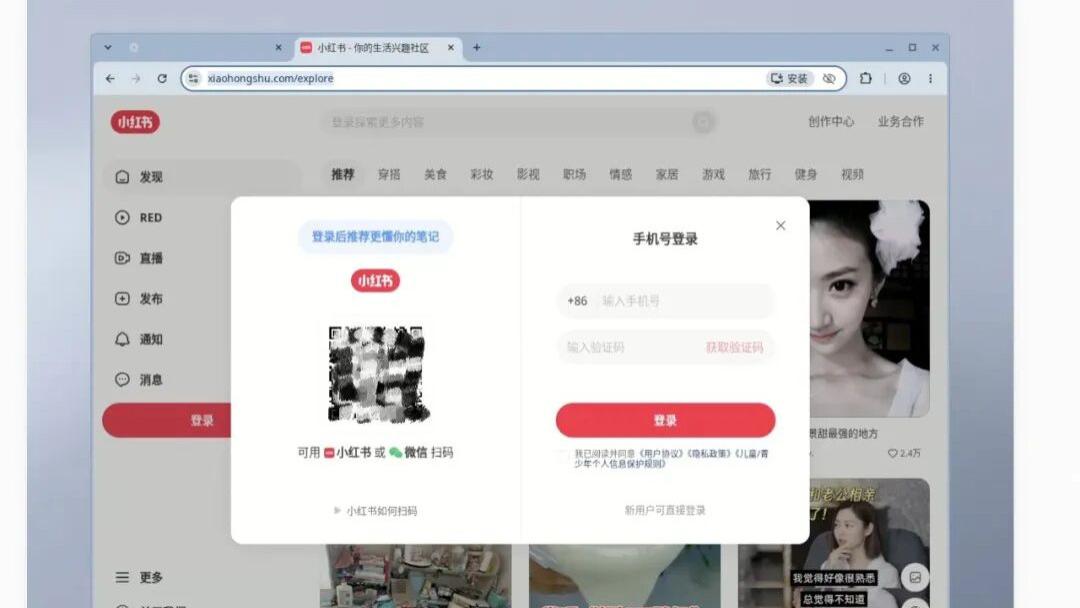Select the 穿搭 category tab
Image resolution: width=1080 pixels, height=608 pixels.
[389, 174]
